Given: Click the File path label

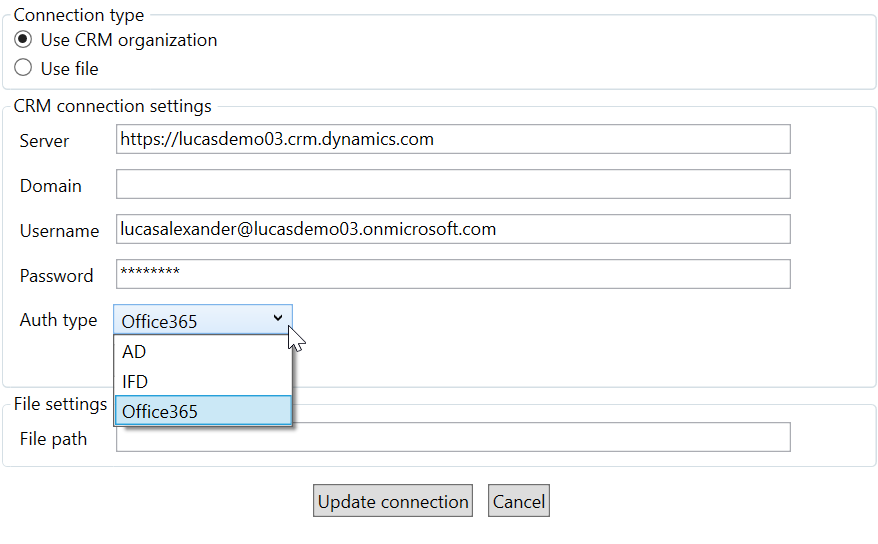Looking at the screenshot, I should click(53, 439).
